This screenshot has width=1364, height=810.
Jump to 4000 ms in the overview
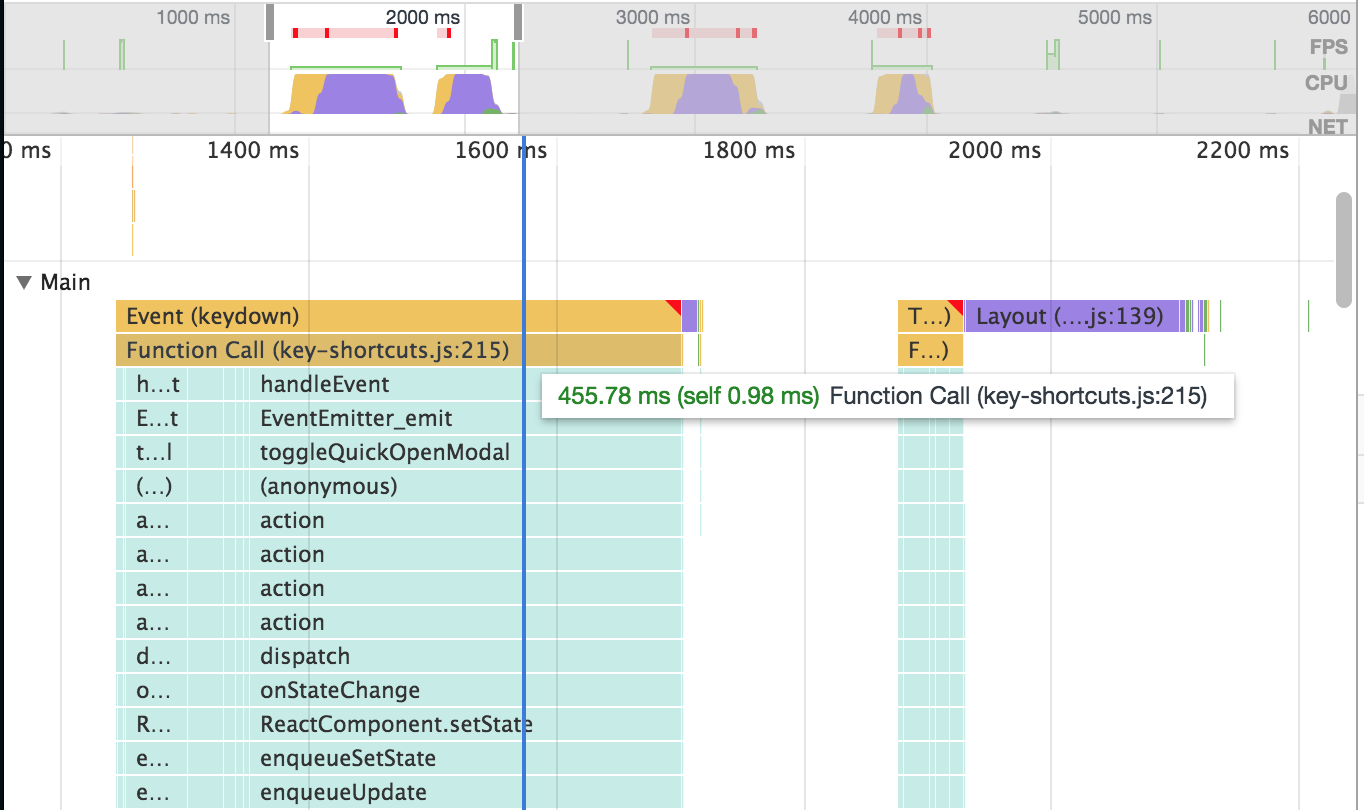click(885, 17)
